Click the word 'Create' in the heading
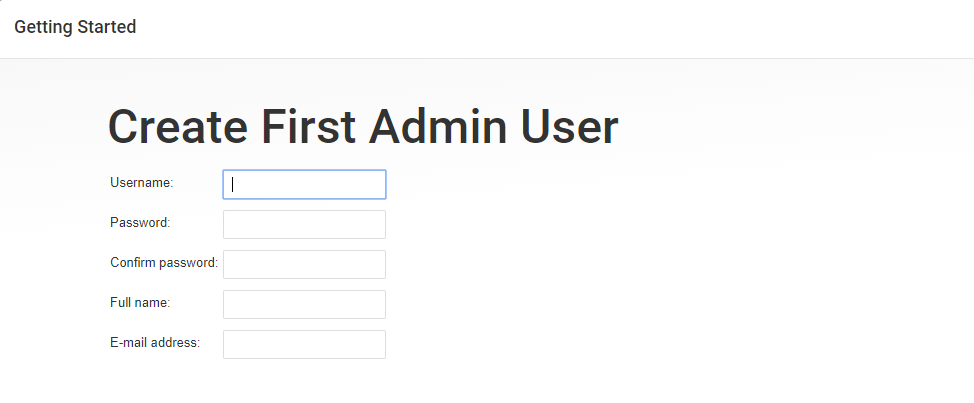The image size is (974, 403). 178,128
